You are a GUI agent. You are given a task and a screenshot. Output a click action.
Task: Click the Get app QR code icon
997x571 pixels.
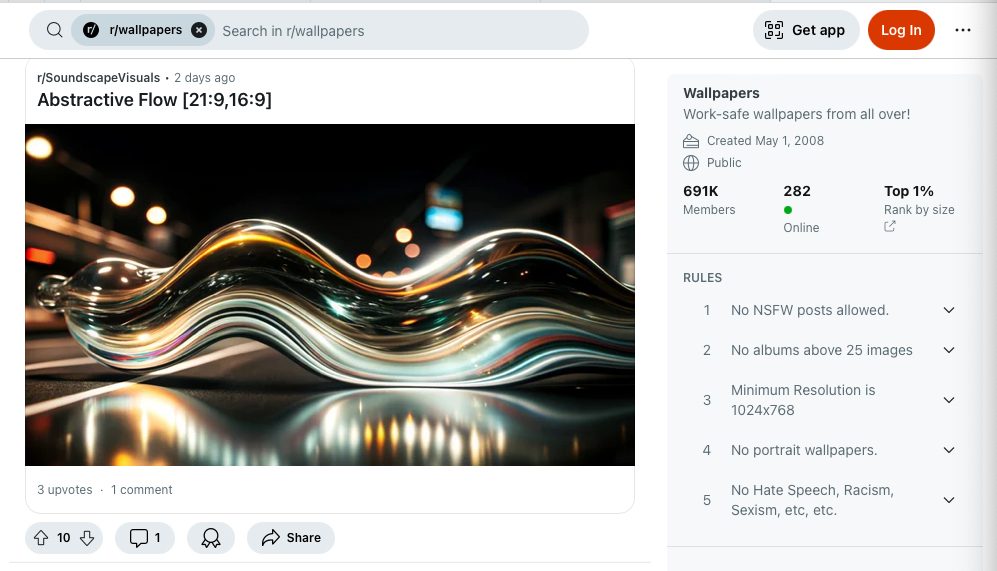point(774,30)
